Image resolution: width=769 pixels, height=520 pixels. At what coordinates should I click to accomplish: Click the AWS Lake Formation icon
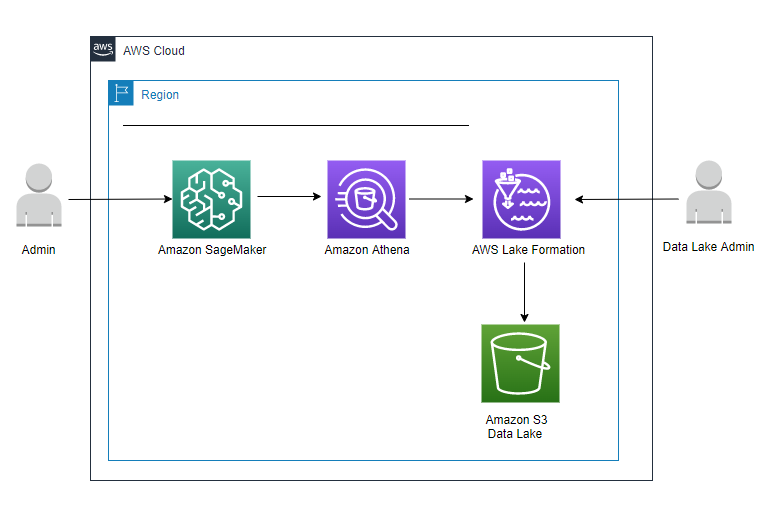pos(521,199)
